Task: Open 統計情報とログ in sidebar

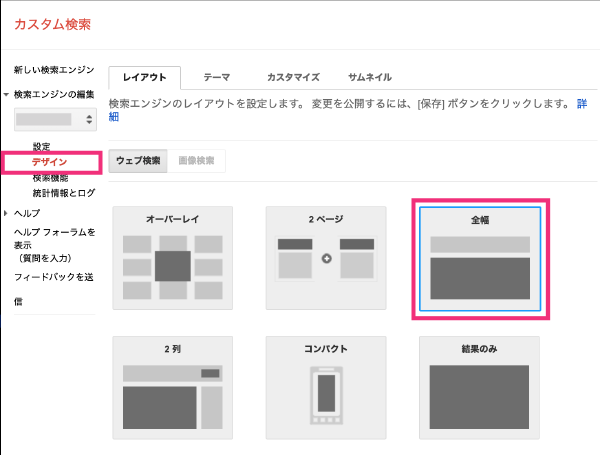Action: coord(64,193)
